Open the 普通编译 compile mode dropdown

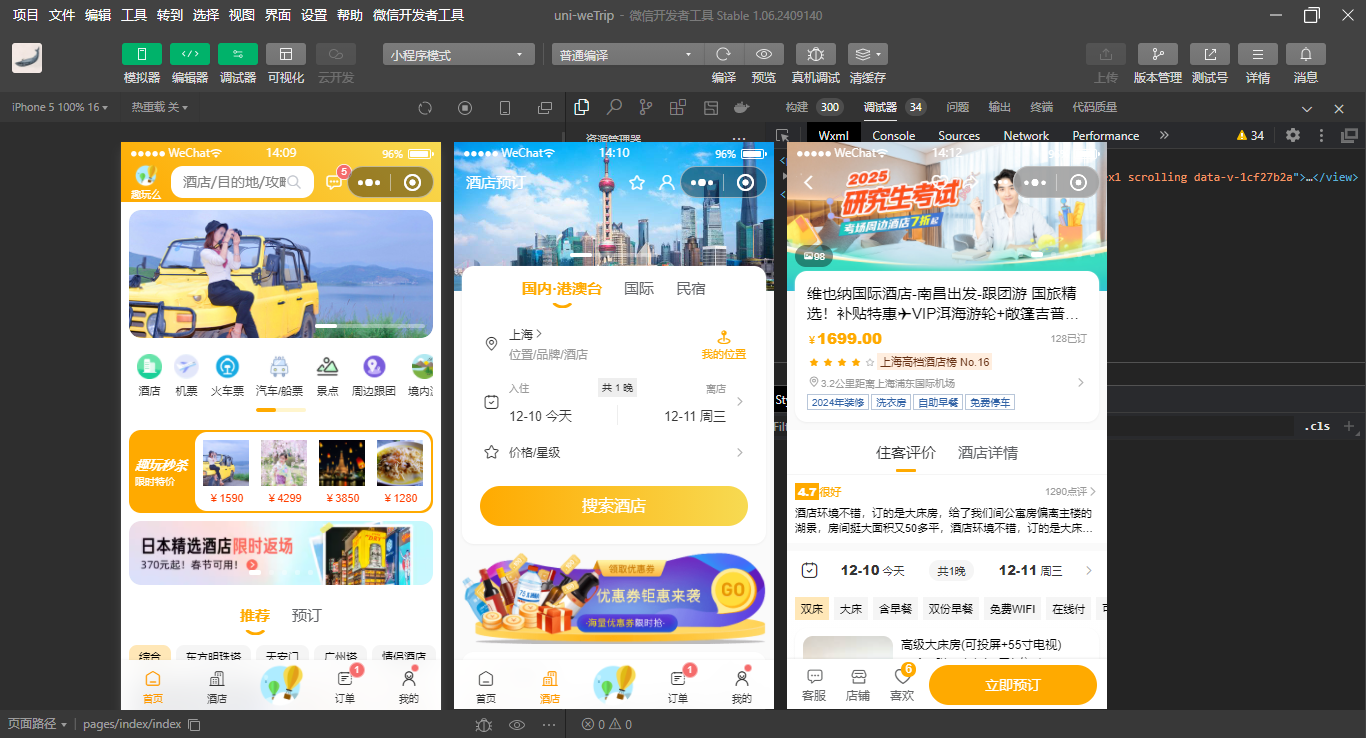click(x=628, y=55)
